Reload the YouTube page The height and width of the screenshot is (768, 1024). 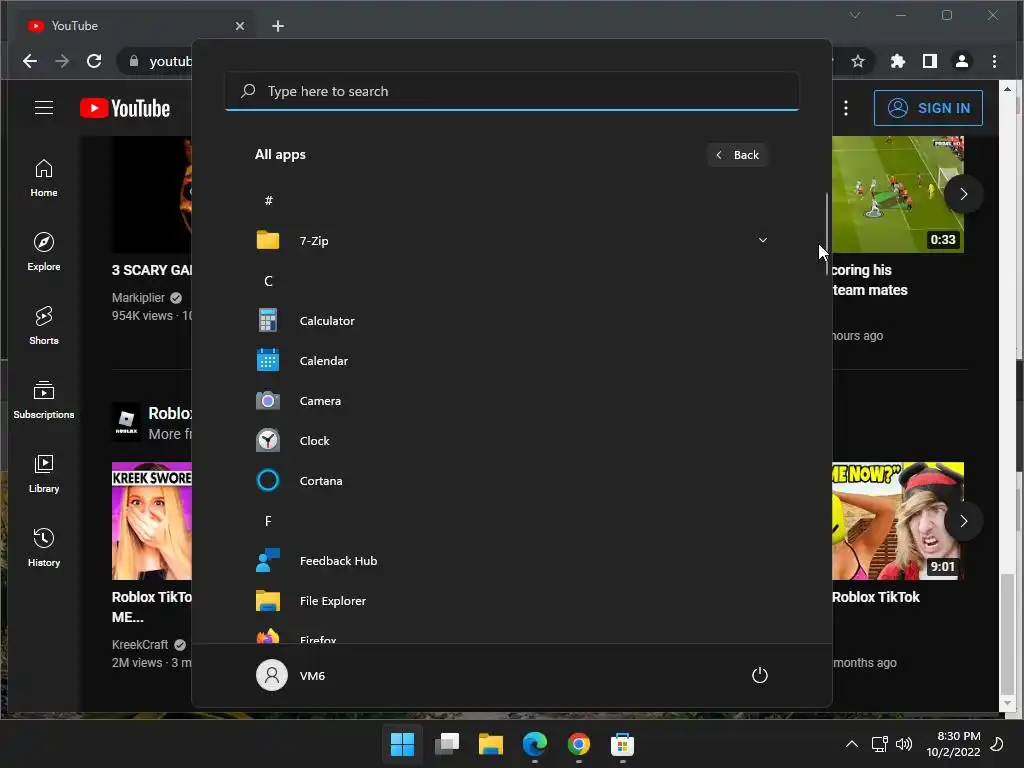[94, 61]
